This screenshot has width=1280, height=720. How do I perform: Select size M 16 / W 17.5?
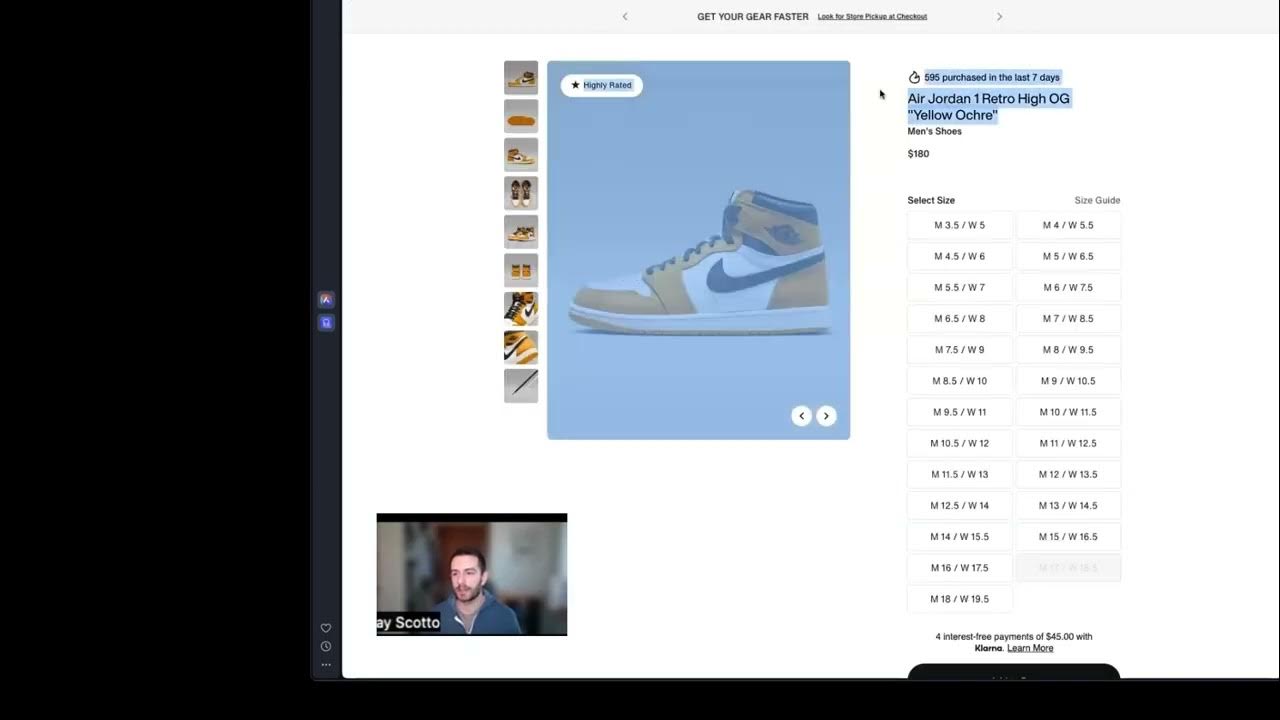(960, 567)
